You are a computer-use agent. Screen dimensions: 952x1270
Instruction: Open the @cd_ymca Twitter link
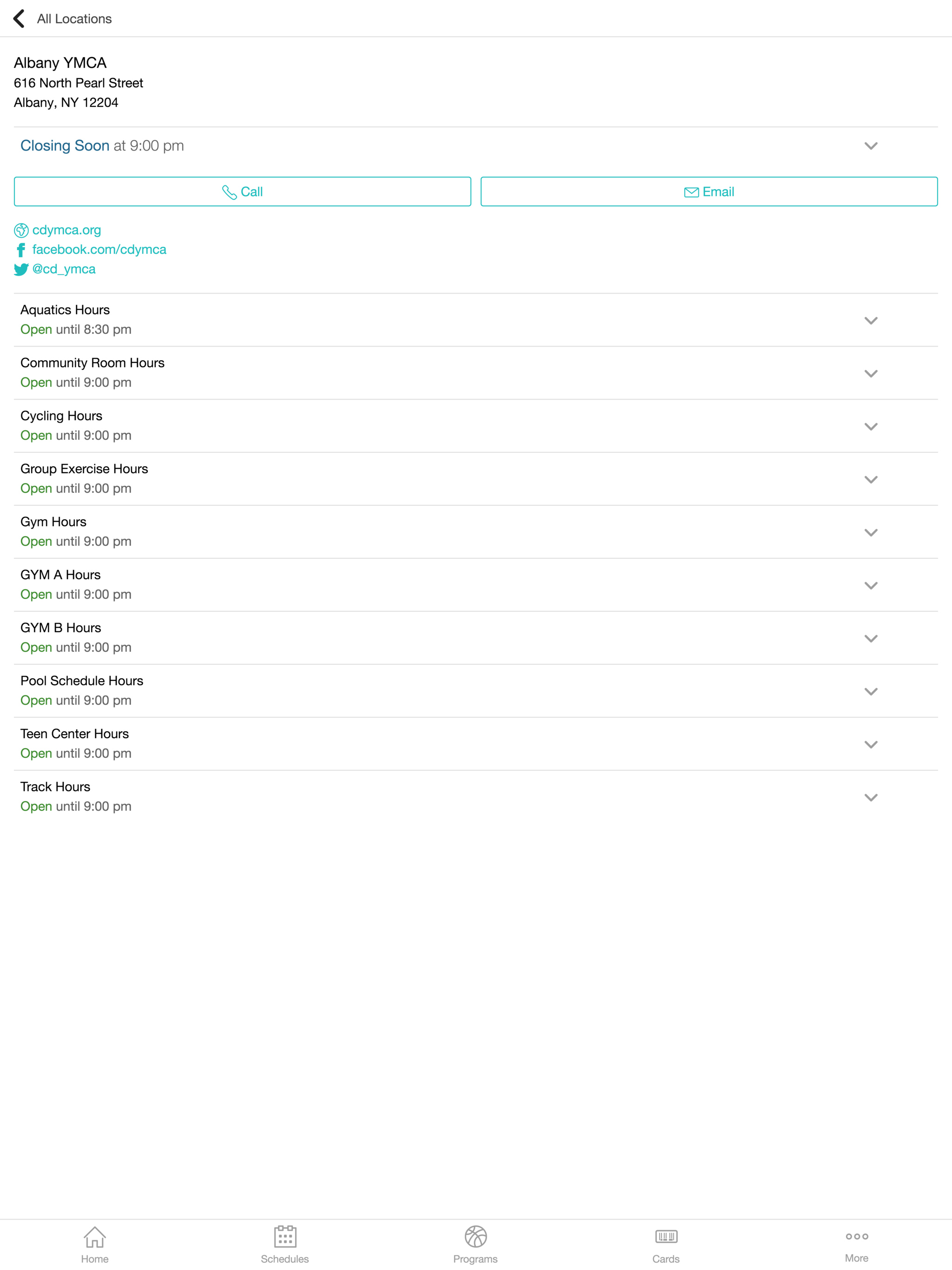click(64, 269)
